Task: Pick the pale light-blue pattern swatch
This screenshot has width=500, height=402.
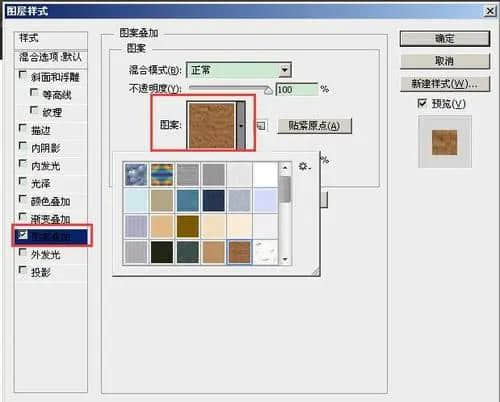Action: (x=136, y=200)
